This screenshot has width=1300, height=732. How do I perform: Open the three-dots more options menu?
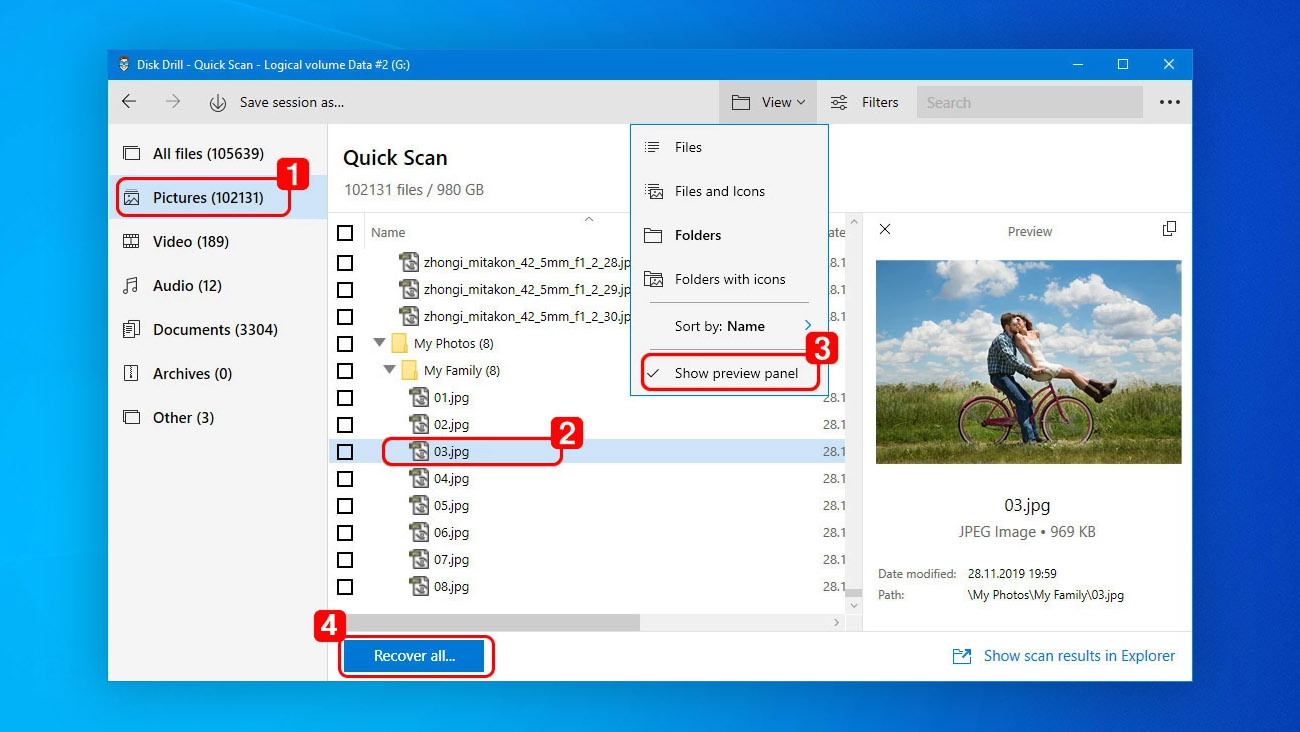pyautogui.click(x=1169, y=102)
